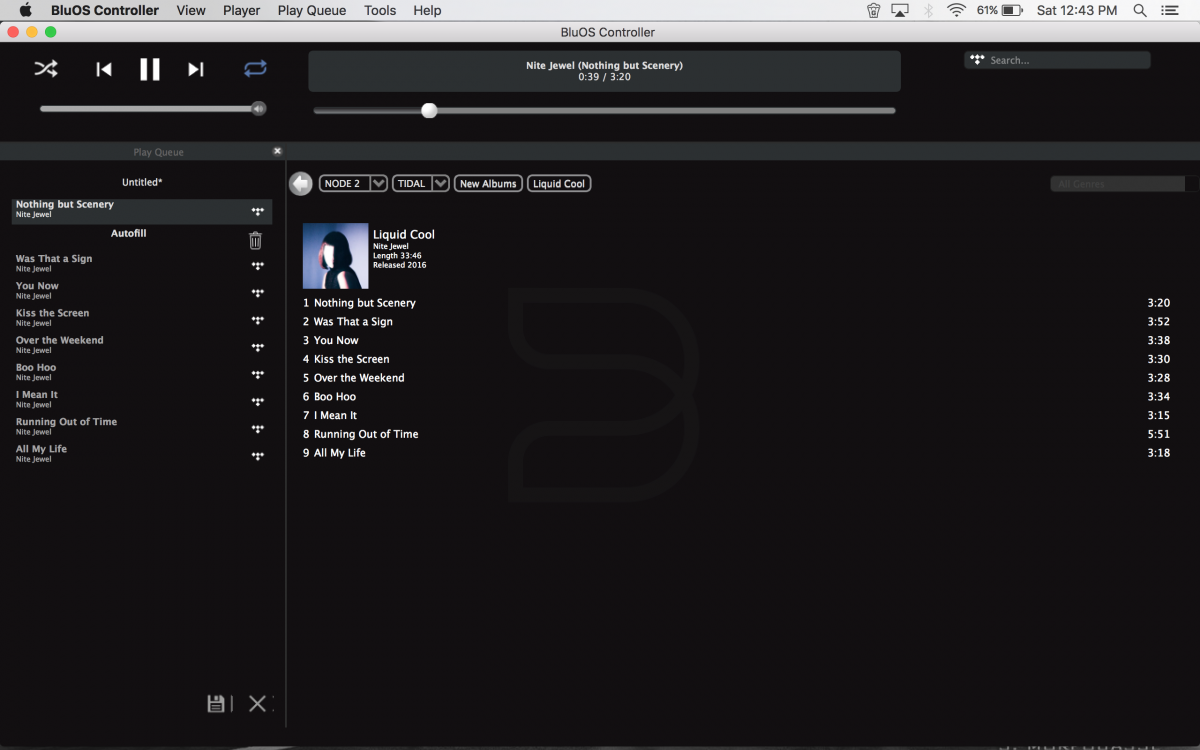Open the BluOS Controller app menu
Screen dimensions: 1200x750
pos(105,10)
